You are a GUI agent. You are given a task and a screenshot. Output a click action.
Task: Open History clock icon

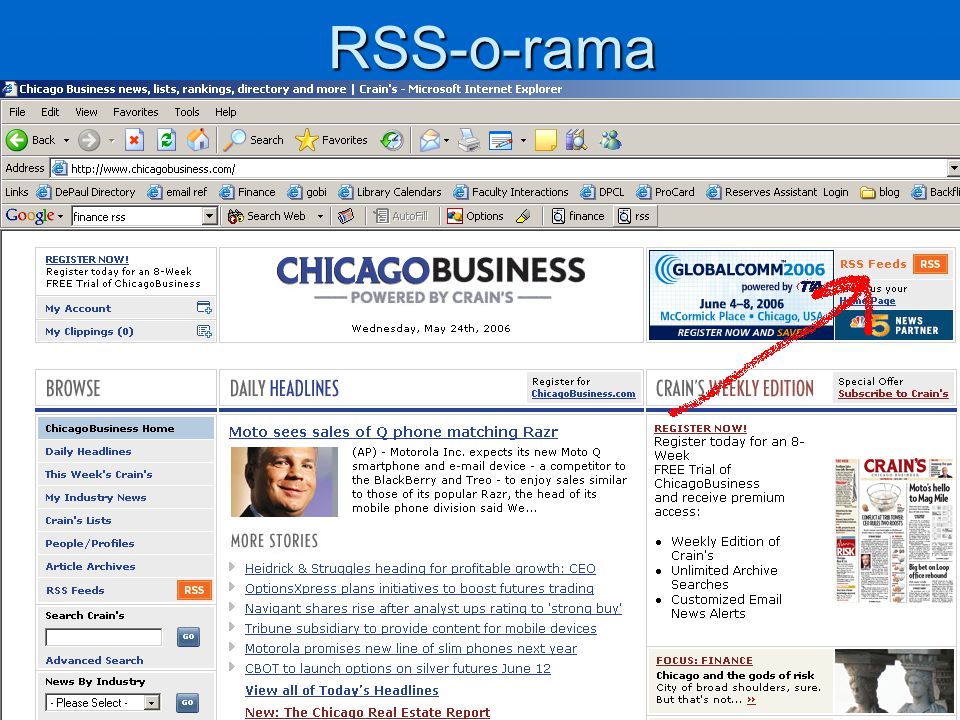pyautogui.click(x=392, y=140)
